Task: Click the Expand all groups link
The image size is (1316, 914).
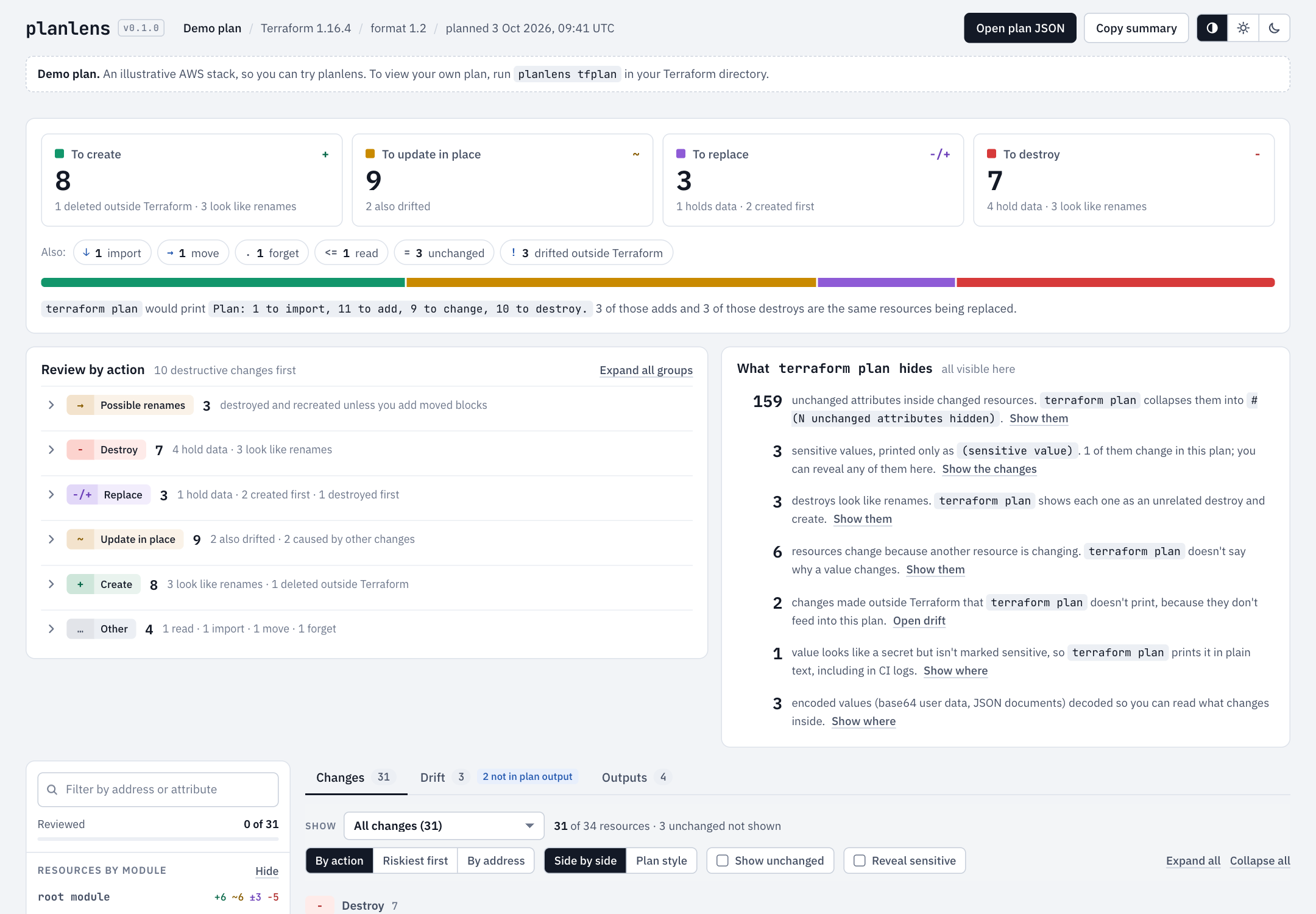Action: pos(646,370)
